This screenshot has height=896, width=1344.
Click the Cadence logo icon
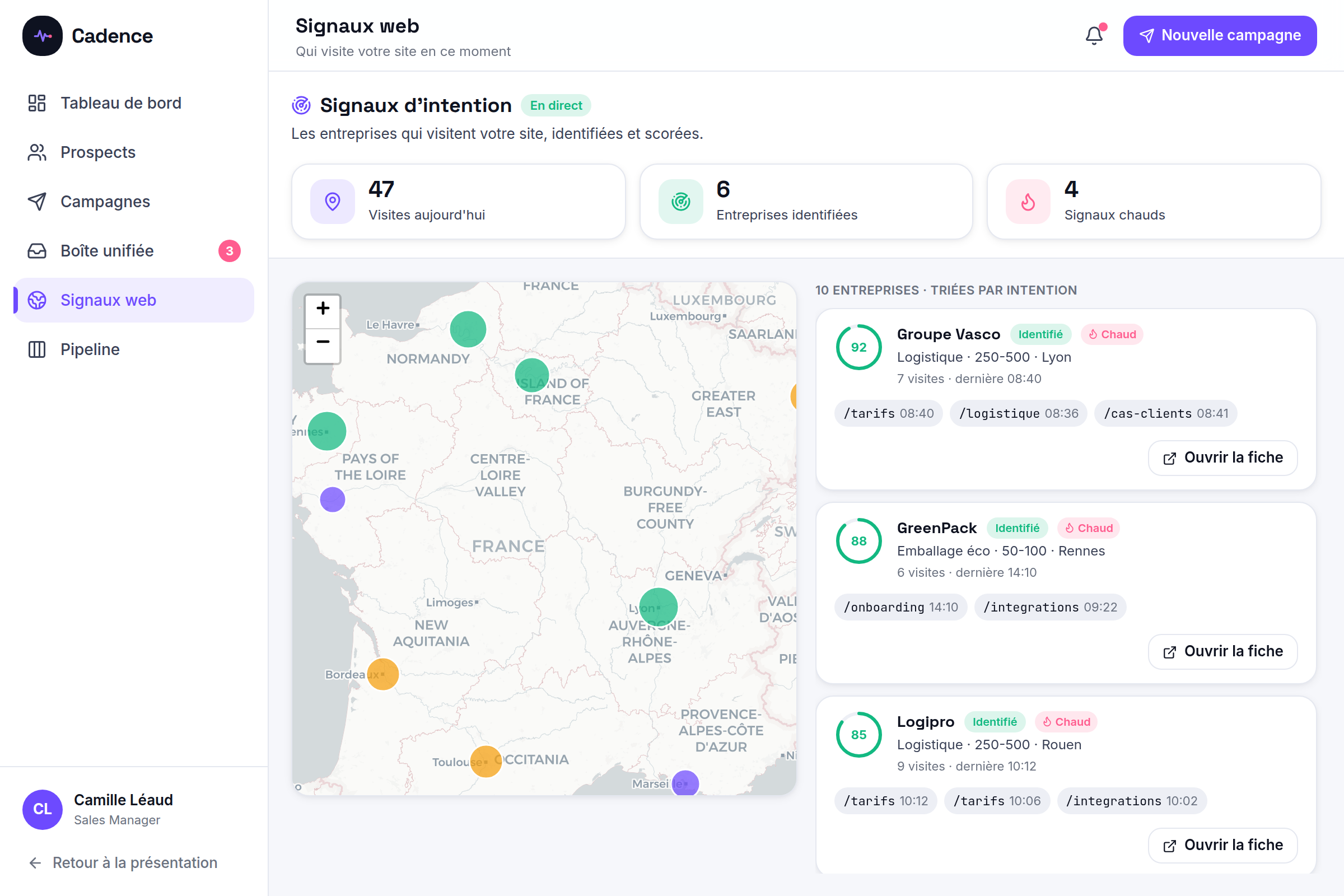click(x=43, y=35)
